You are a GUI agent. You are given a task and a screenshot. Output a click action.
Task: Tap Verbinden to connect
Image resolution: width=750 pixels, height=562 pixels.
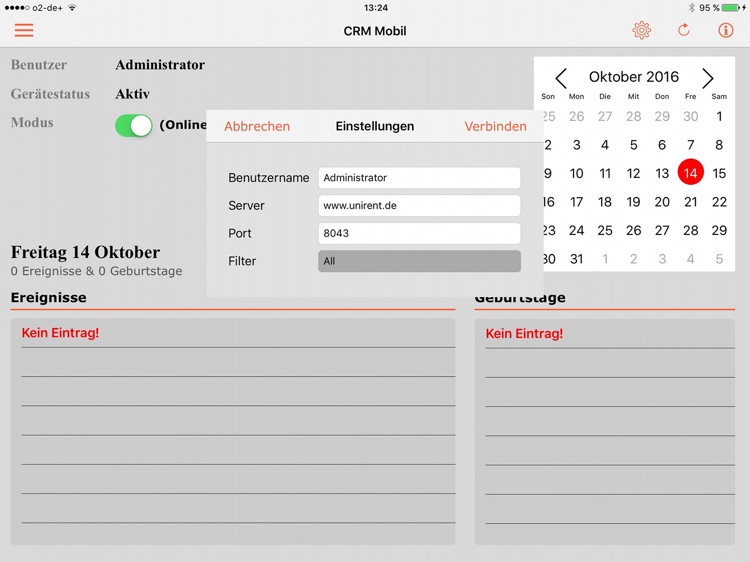pos(495,126)
